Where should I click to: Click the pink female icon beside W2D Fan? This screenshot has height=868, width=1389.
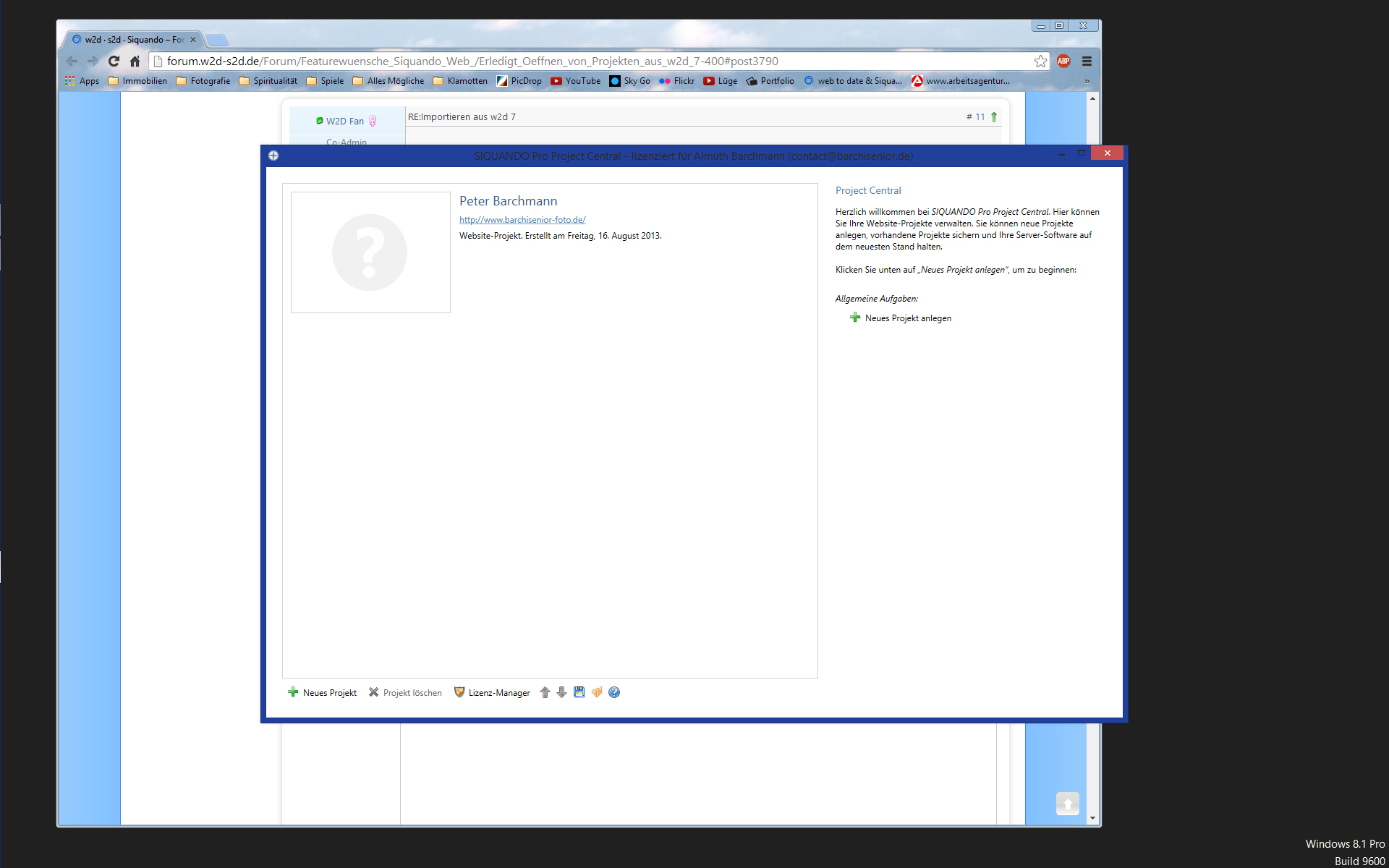[x=373, y=121]
